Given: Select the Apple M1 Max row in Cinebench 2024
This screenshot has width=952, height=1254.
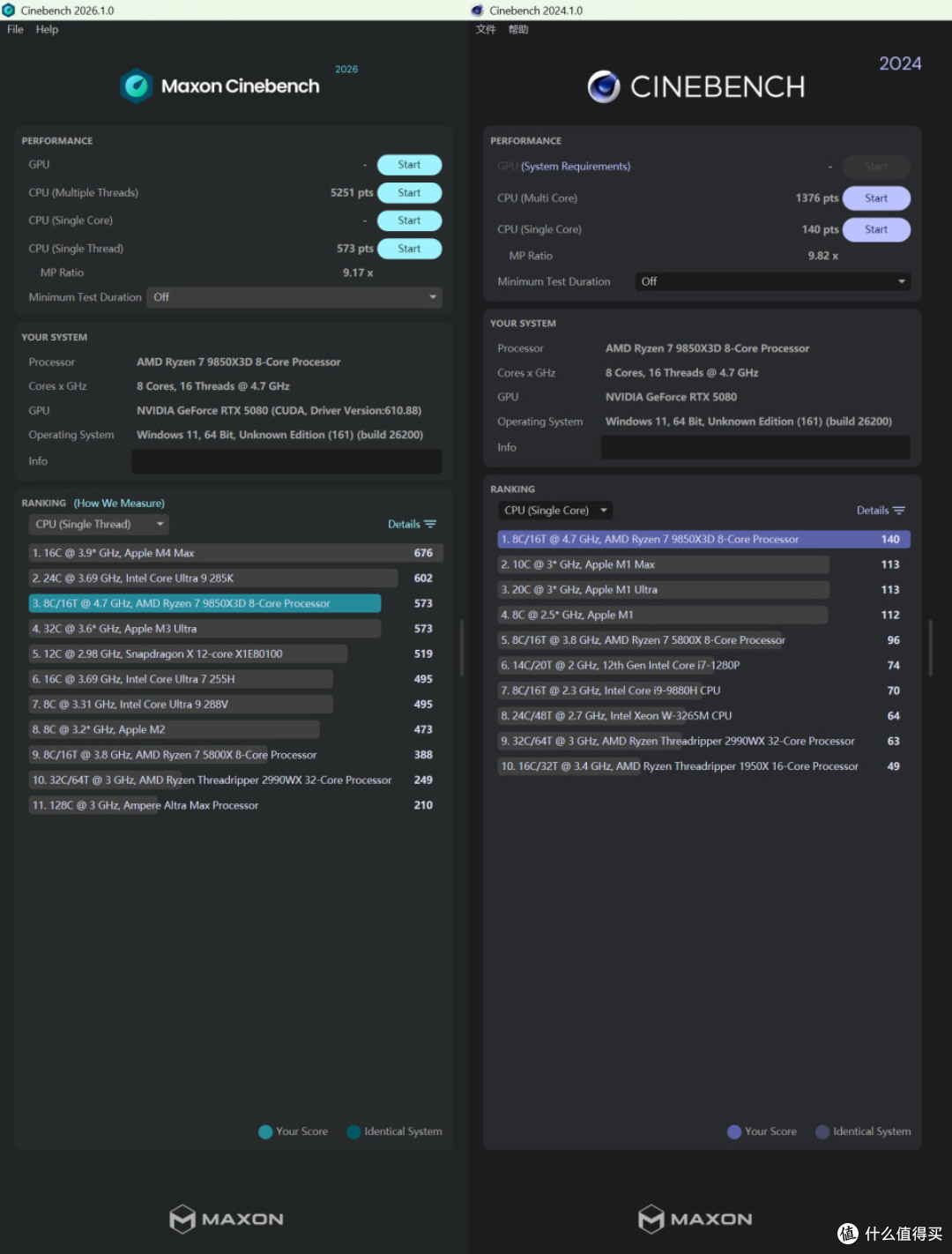Looking at the screenshot, I should [704, 564].
